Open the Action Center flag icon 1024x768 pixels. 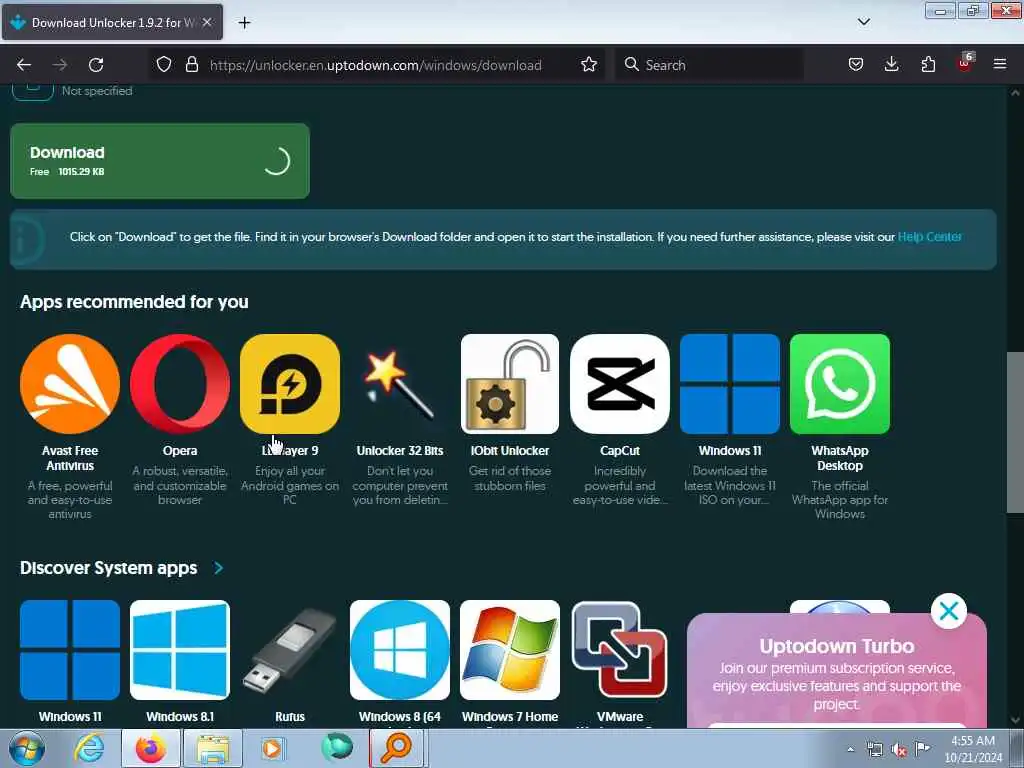[922, 748]
